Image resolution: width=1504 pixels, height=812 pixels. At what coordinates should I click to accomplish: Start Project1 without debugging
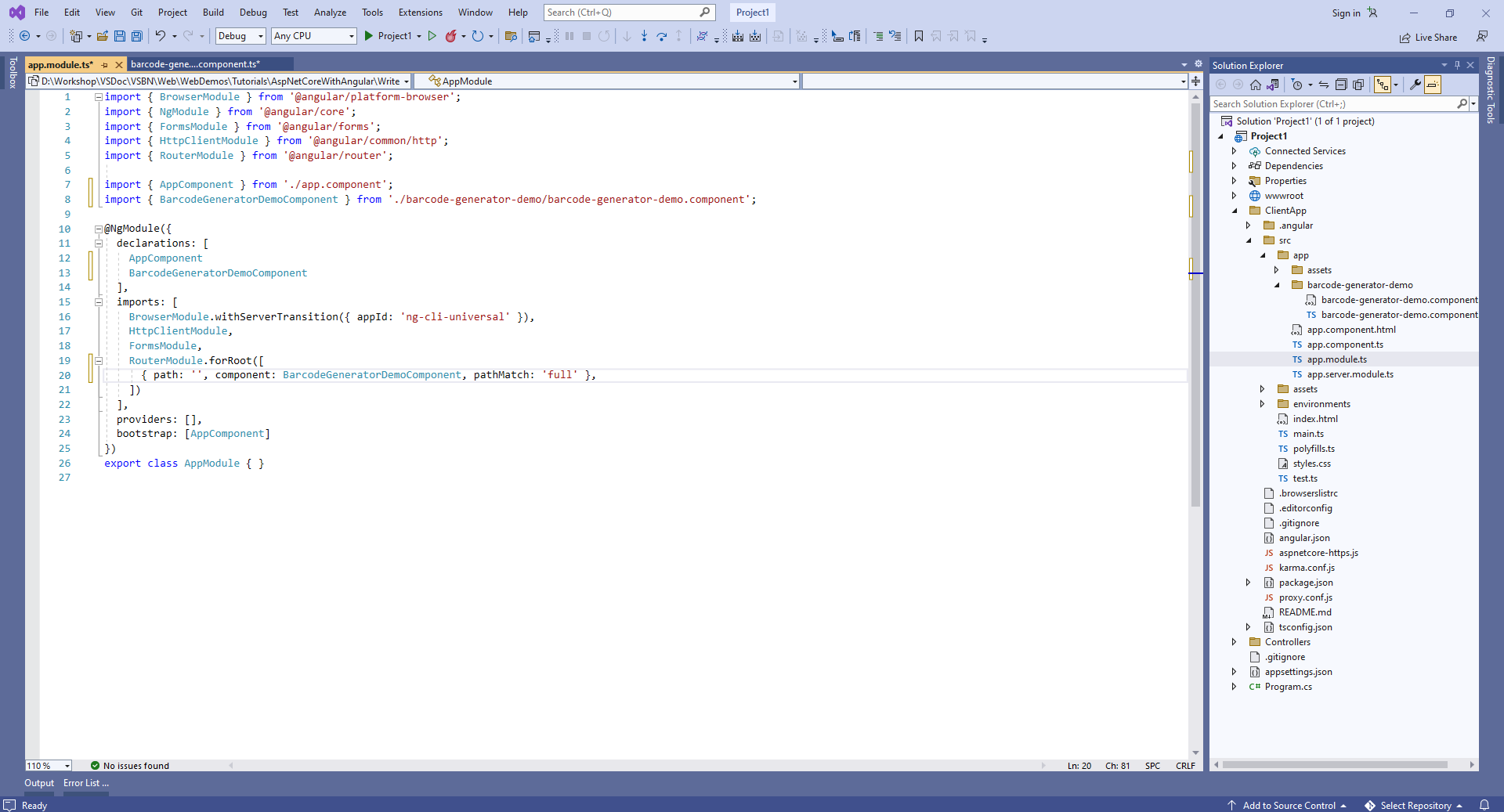click(x=432, y=36)
